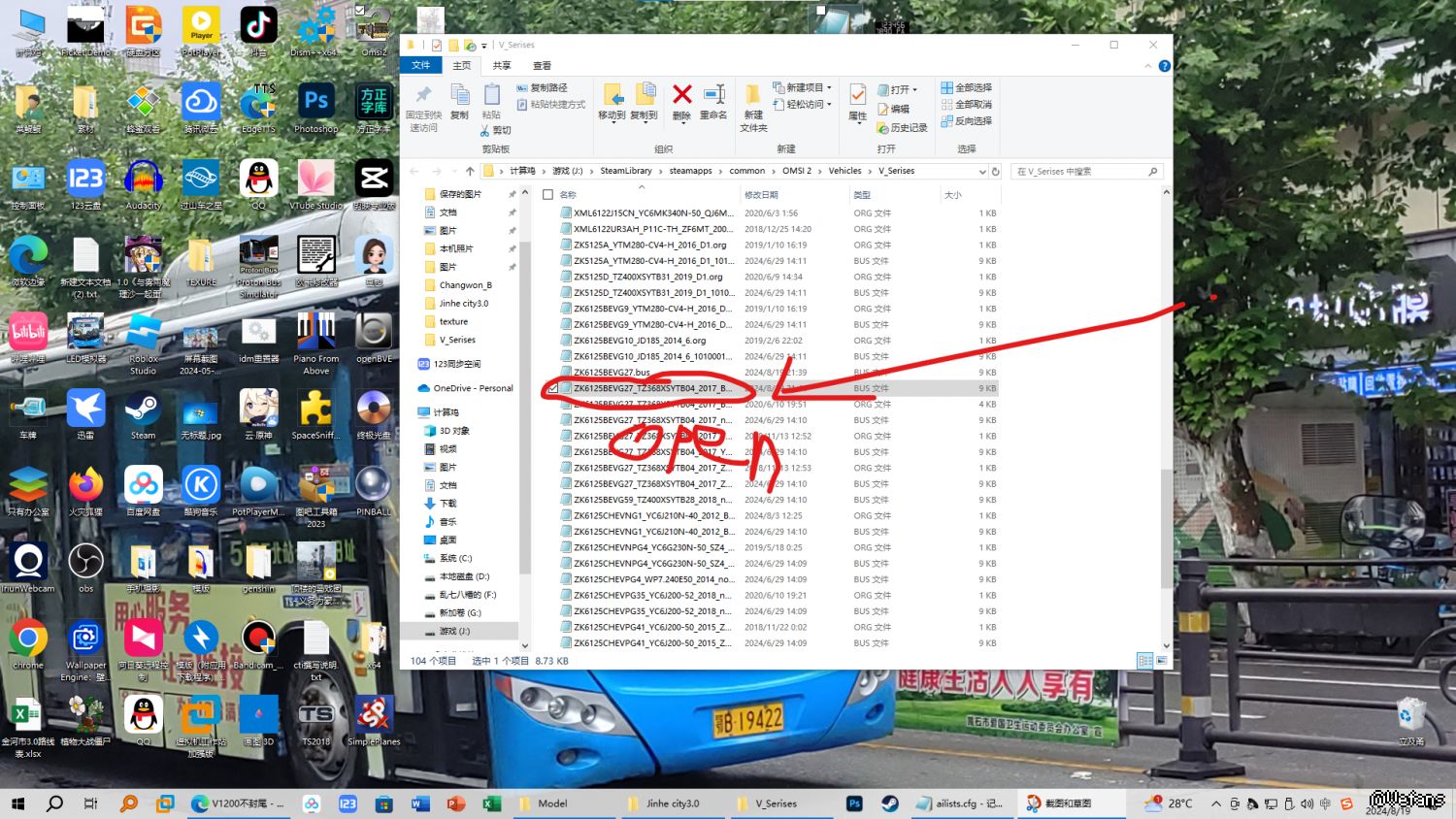The image size is (1456, 819).
Task: Click OMSI 2 in the breadcrumb path
Action: [x=796, y=171]
